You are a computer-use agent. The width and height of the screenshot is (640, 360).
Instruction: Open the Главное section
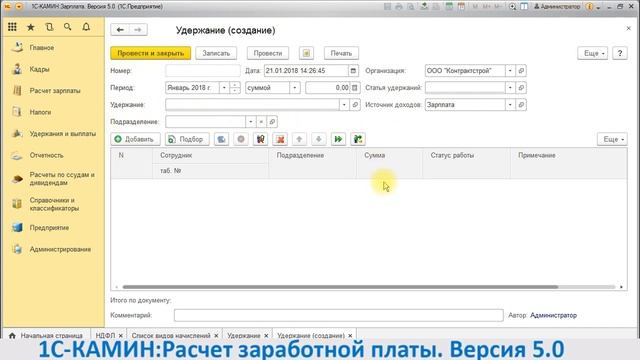(42, 48)
